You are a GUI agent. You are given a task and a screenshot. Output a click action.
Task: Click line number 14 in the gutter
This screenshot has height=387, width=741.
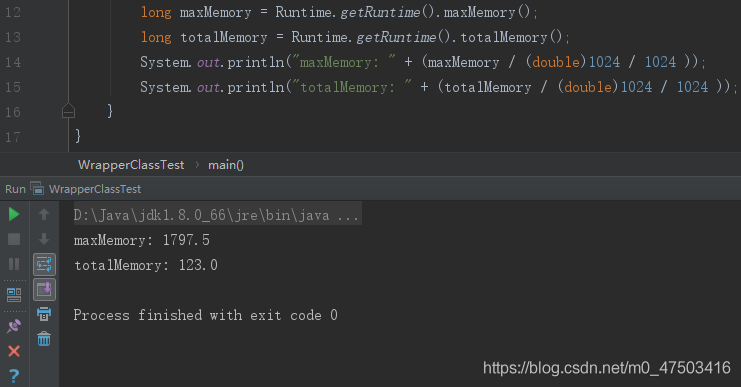[x=13, y=62]
